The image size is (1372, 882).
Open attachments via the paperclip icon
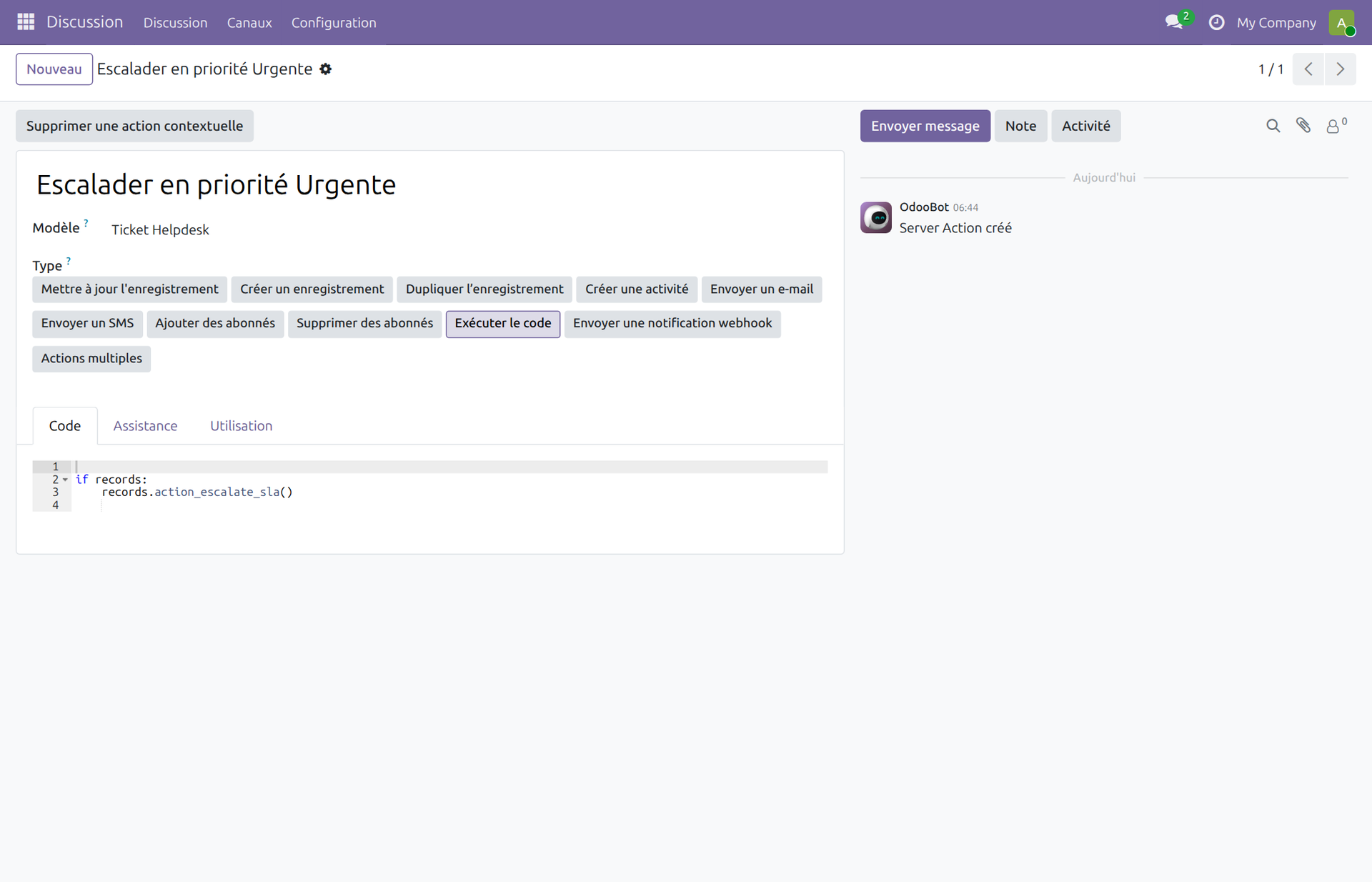click(1303, 126)
